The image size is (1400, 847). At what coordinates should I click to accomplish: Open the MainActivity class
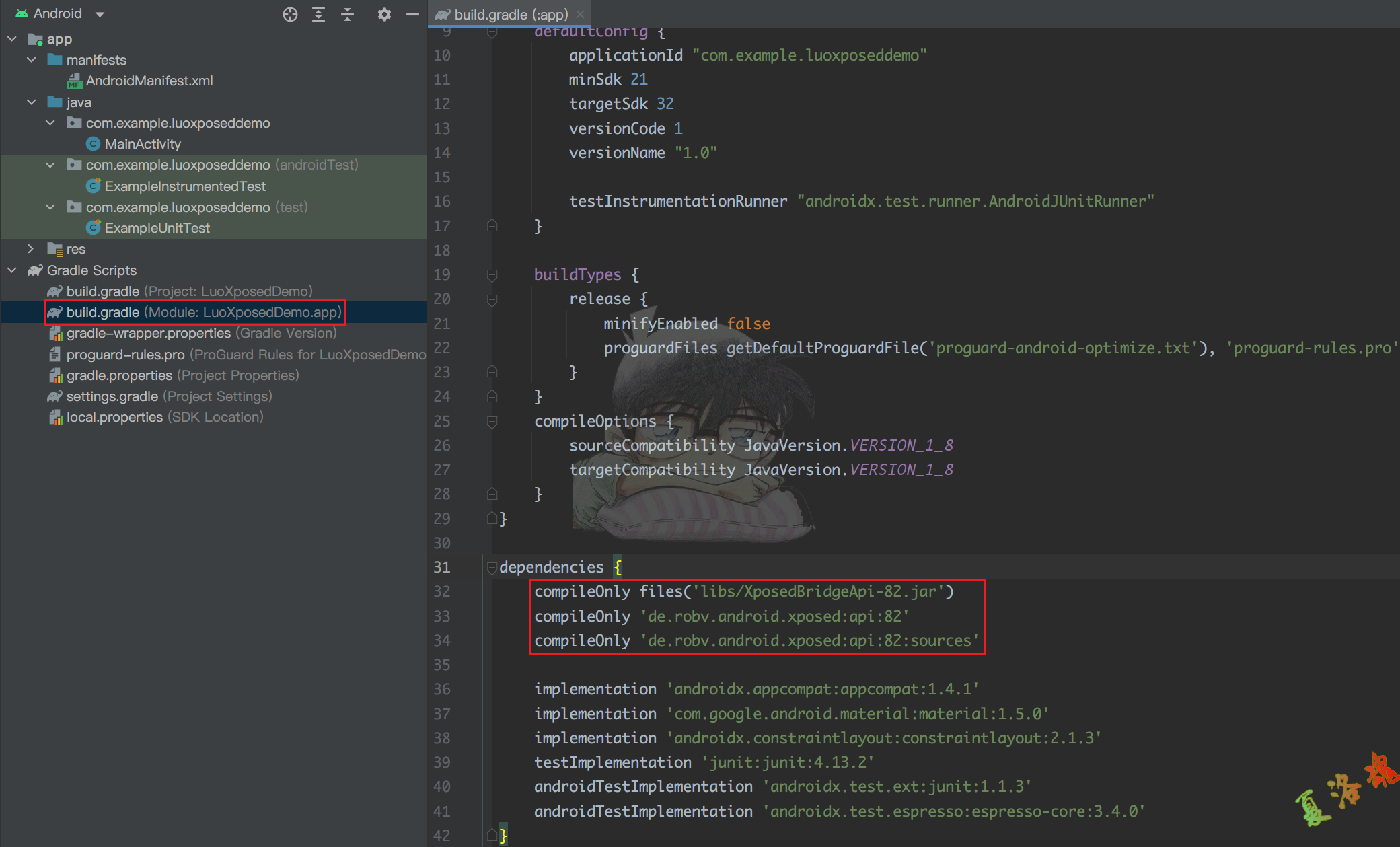pos(142,144)
